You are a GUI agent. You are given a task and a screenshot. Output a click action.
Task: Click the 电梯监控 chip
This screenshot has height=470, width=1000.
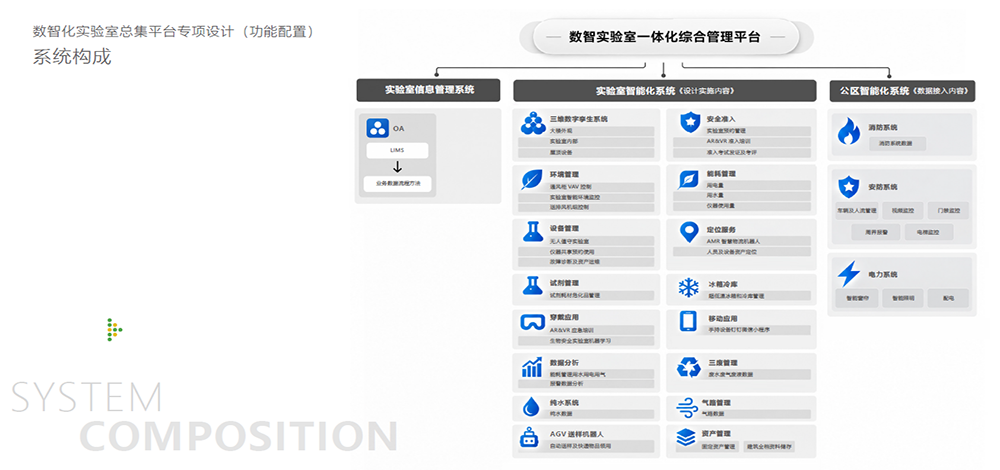927,232
